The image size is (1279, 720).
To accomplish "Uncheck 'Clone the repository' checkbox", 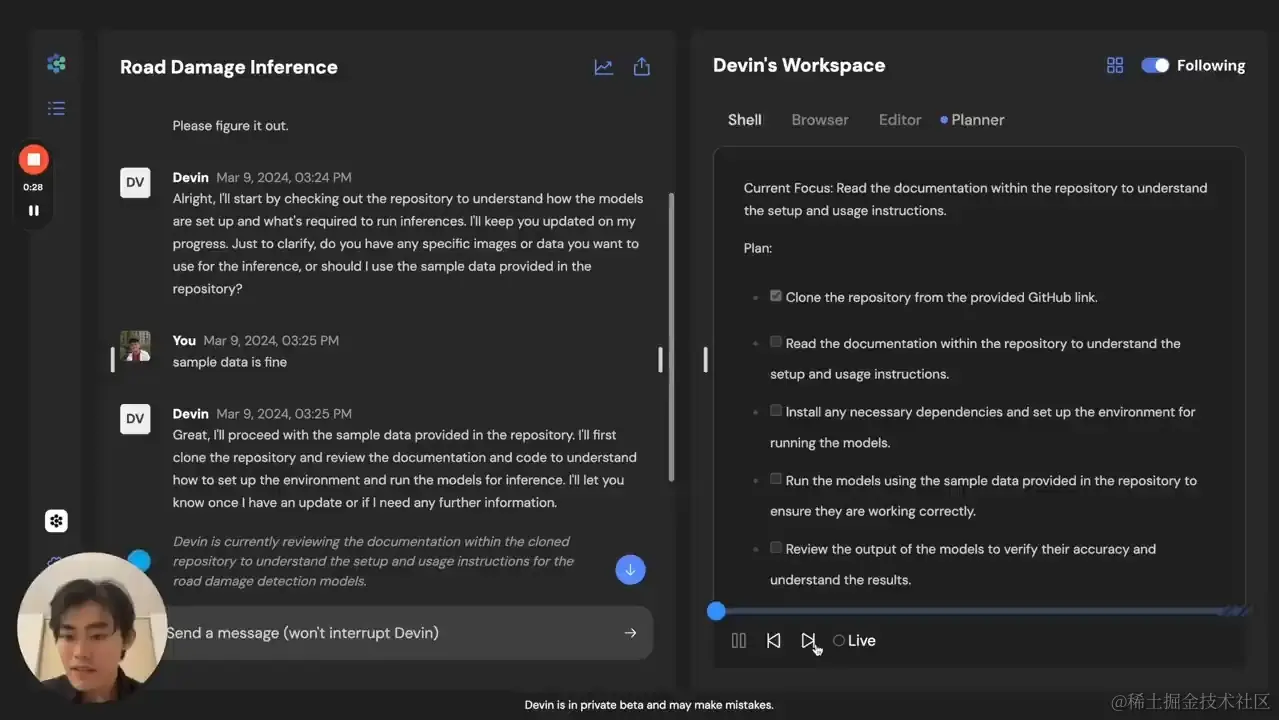I will pyautogui.click(x=776, y=296).
